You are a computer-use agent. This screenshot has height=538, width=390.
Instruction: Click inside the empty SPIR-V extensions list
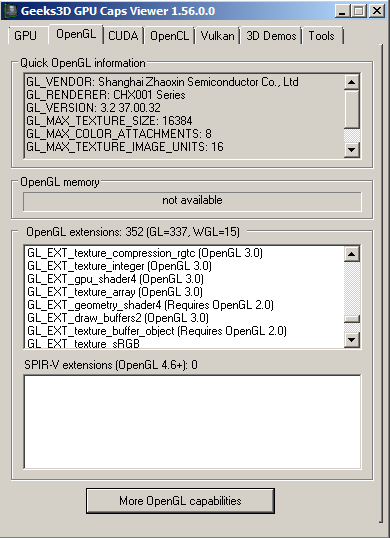point(192,422)
